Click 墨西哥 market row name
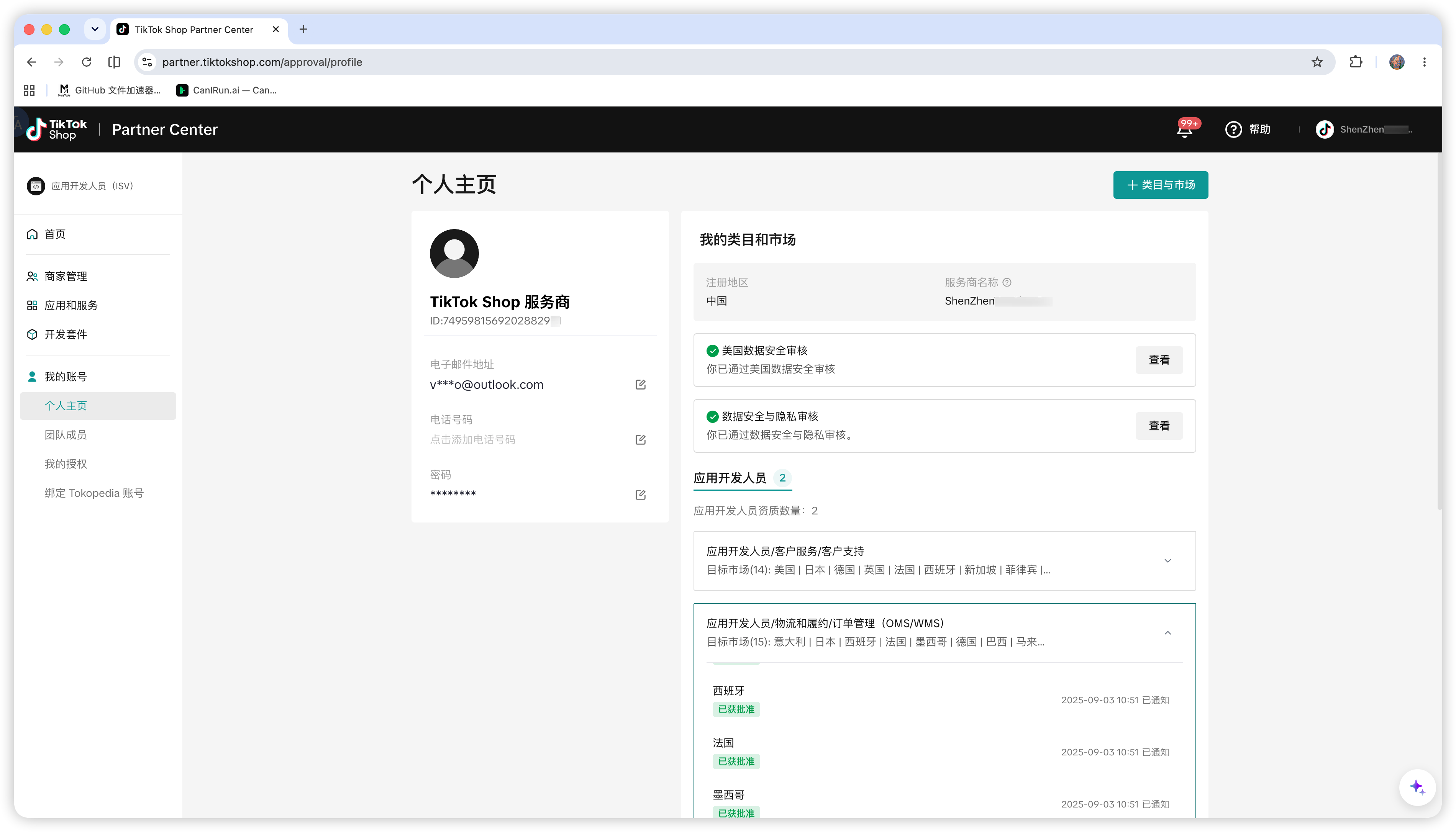This screenshot has width=1456, height=832. point(728,795)
